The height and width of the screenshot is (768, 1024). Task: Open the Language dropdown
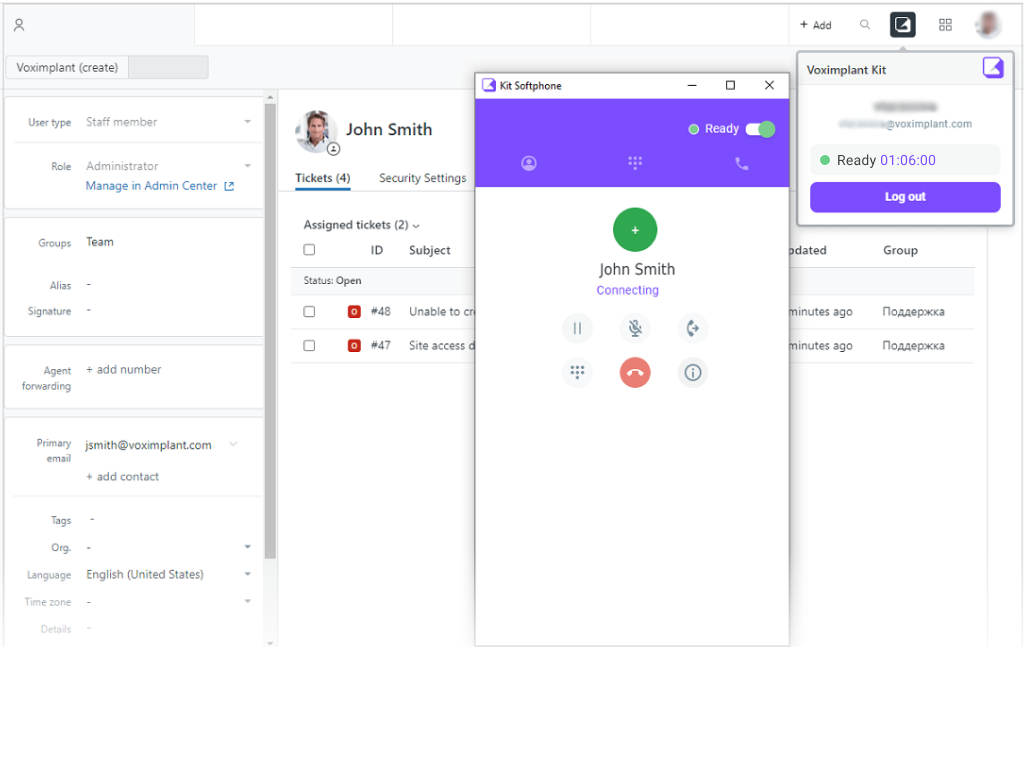click(247, 575)
